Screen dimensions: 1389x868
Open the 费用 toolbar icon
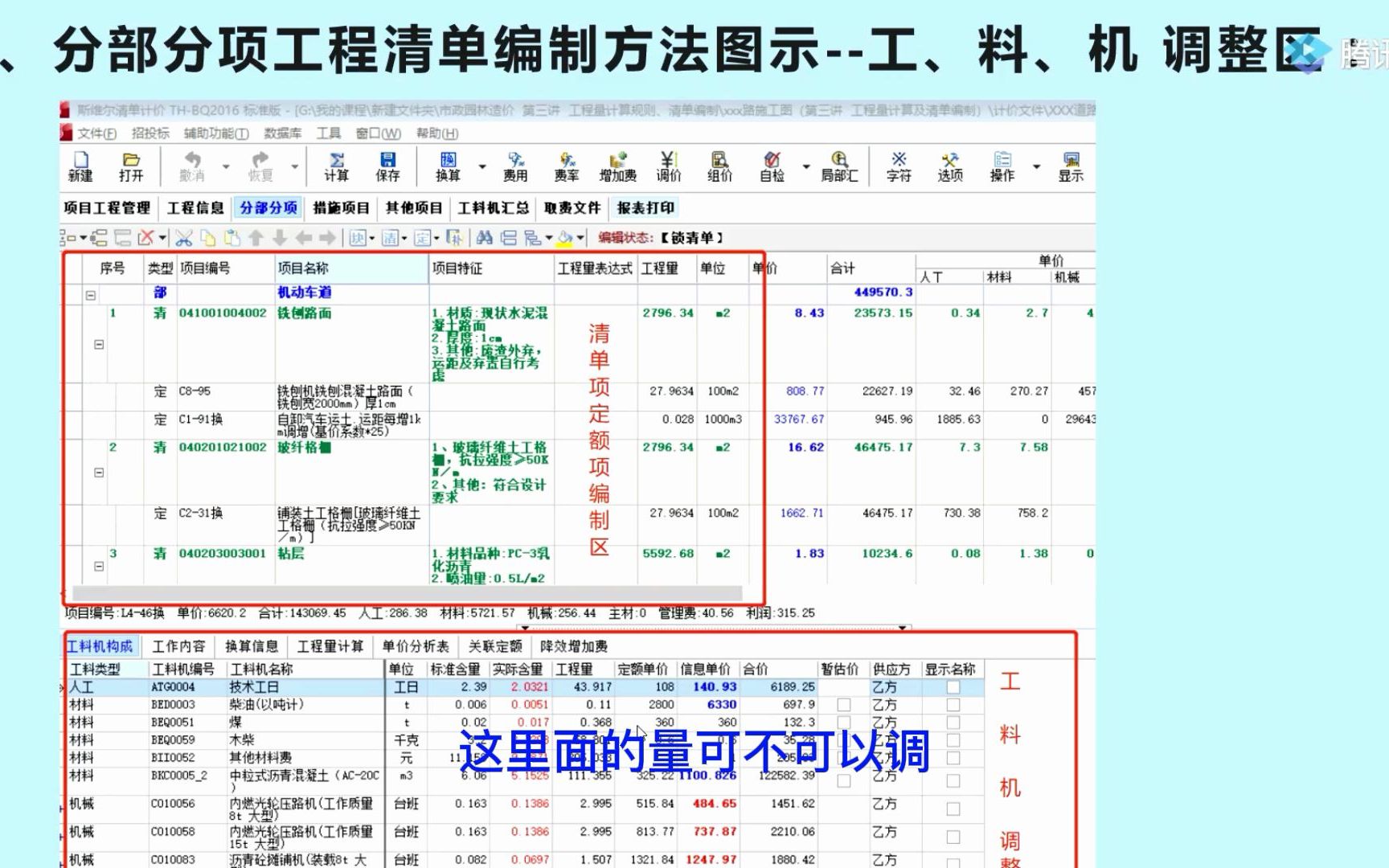click(x=515, y=166)
